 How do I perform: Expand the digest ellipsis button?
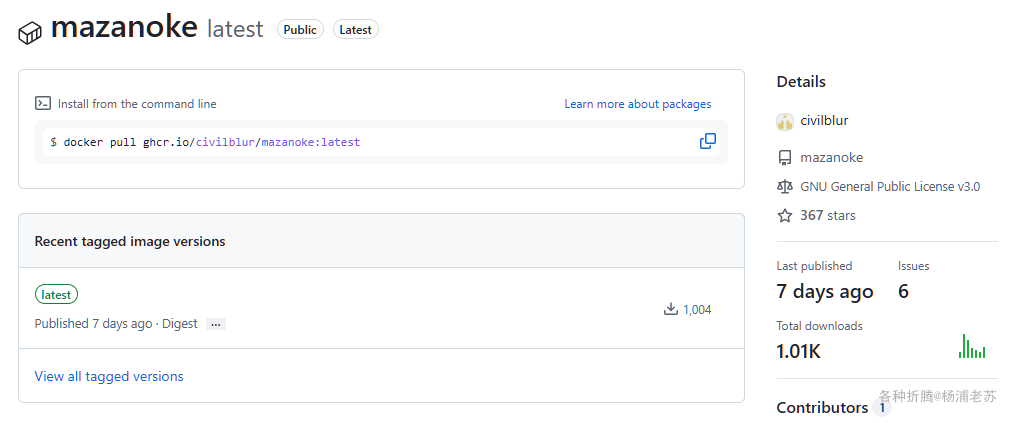pos(216,324)
